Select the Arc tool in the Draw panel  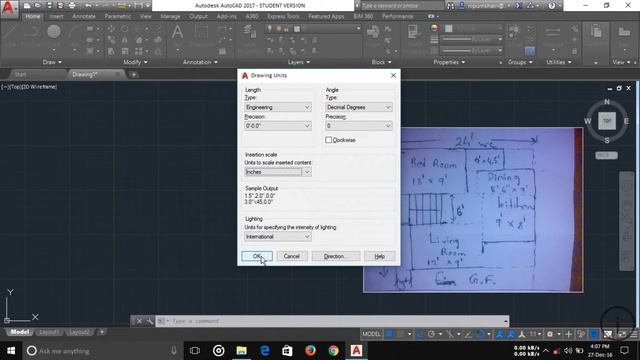pyautogui.click(x=74, y=31)
